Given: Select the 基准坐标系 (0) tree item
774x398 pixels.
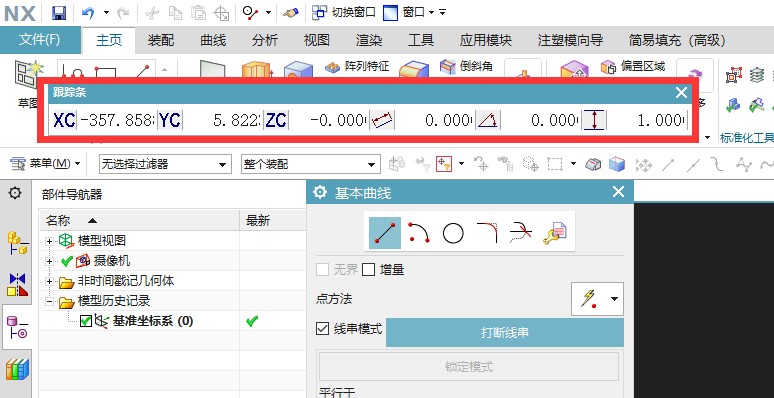Looking at the screenshot, I should (x=153, y=321).
